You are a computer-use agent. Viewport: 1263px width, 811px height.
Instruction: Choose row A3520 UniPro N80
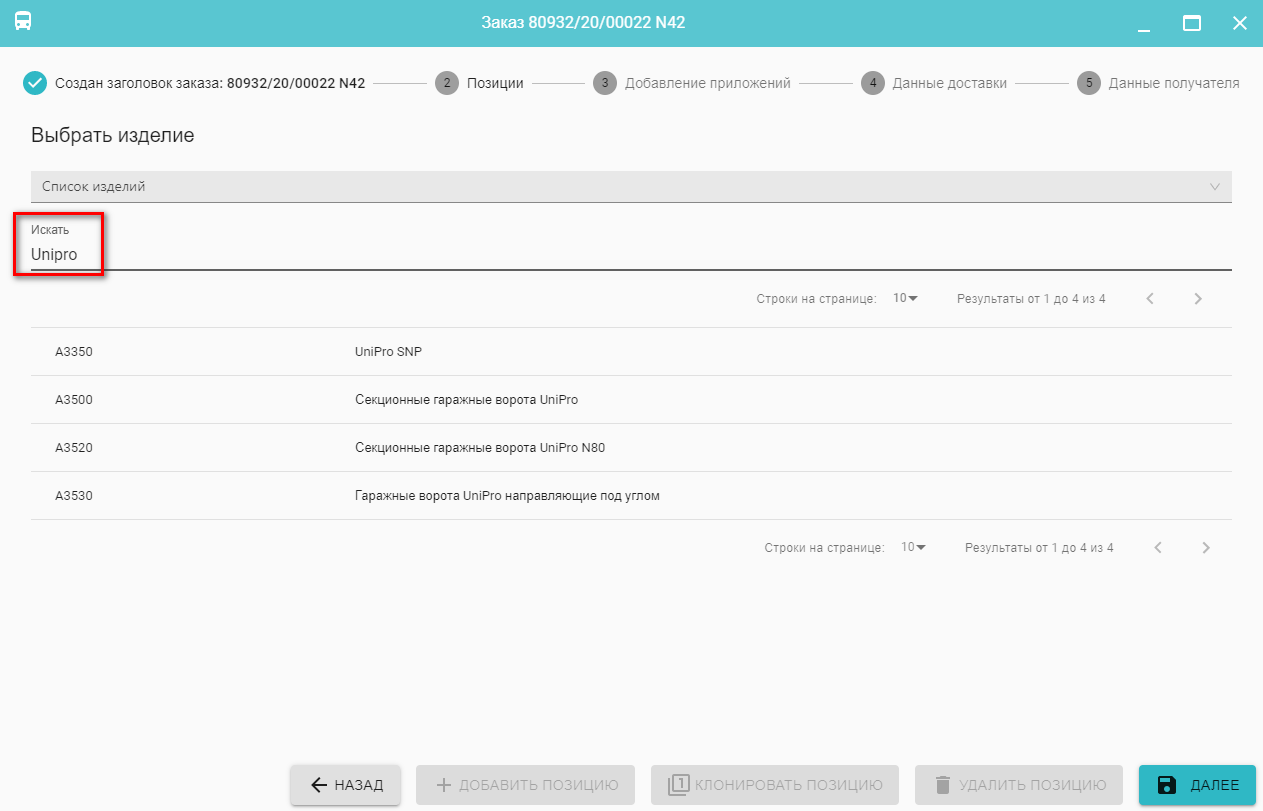click(x=630, y=448)
